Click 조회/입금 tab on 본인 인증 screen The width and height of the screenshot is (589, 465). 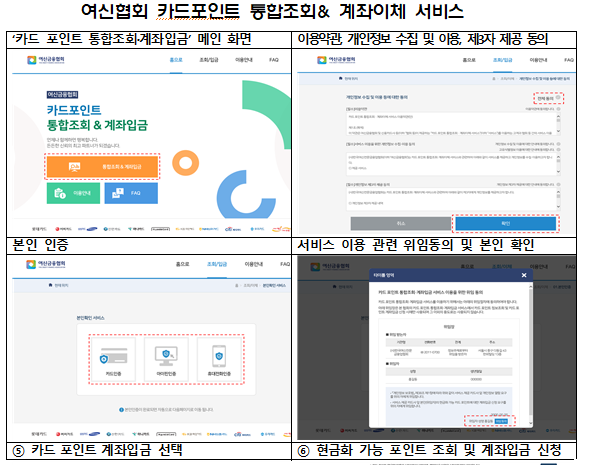pos(217,264)
